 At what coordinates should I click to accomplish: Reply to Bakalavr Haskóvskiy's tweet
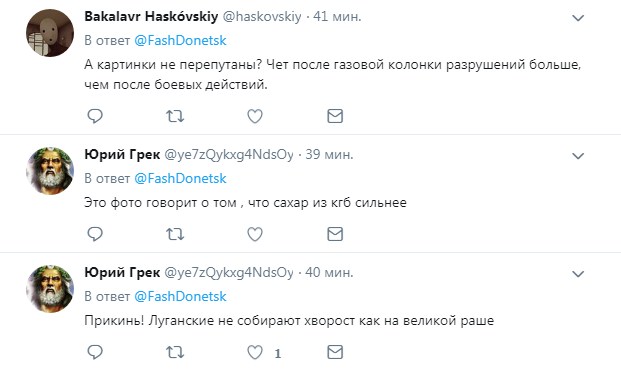pos(95,116)
